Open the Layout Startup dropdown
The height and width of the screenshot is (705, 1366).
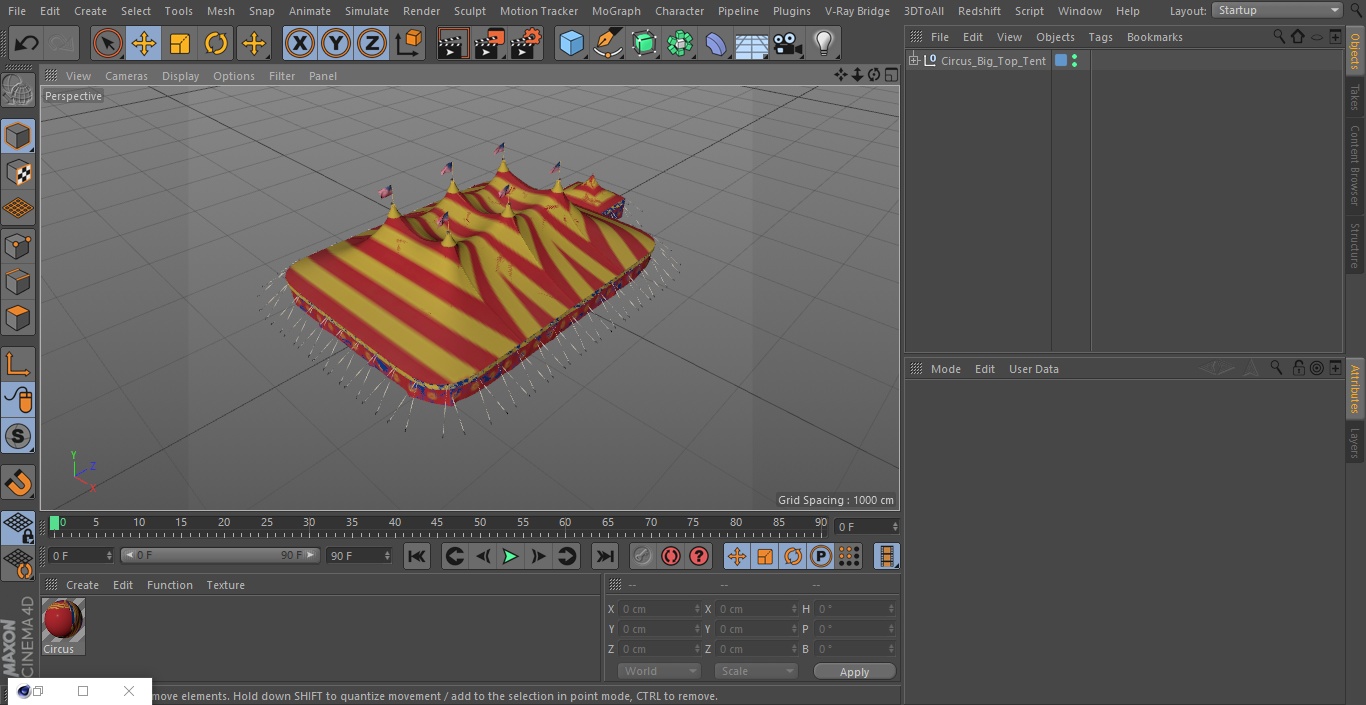[1277, 10]
